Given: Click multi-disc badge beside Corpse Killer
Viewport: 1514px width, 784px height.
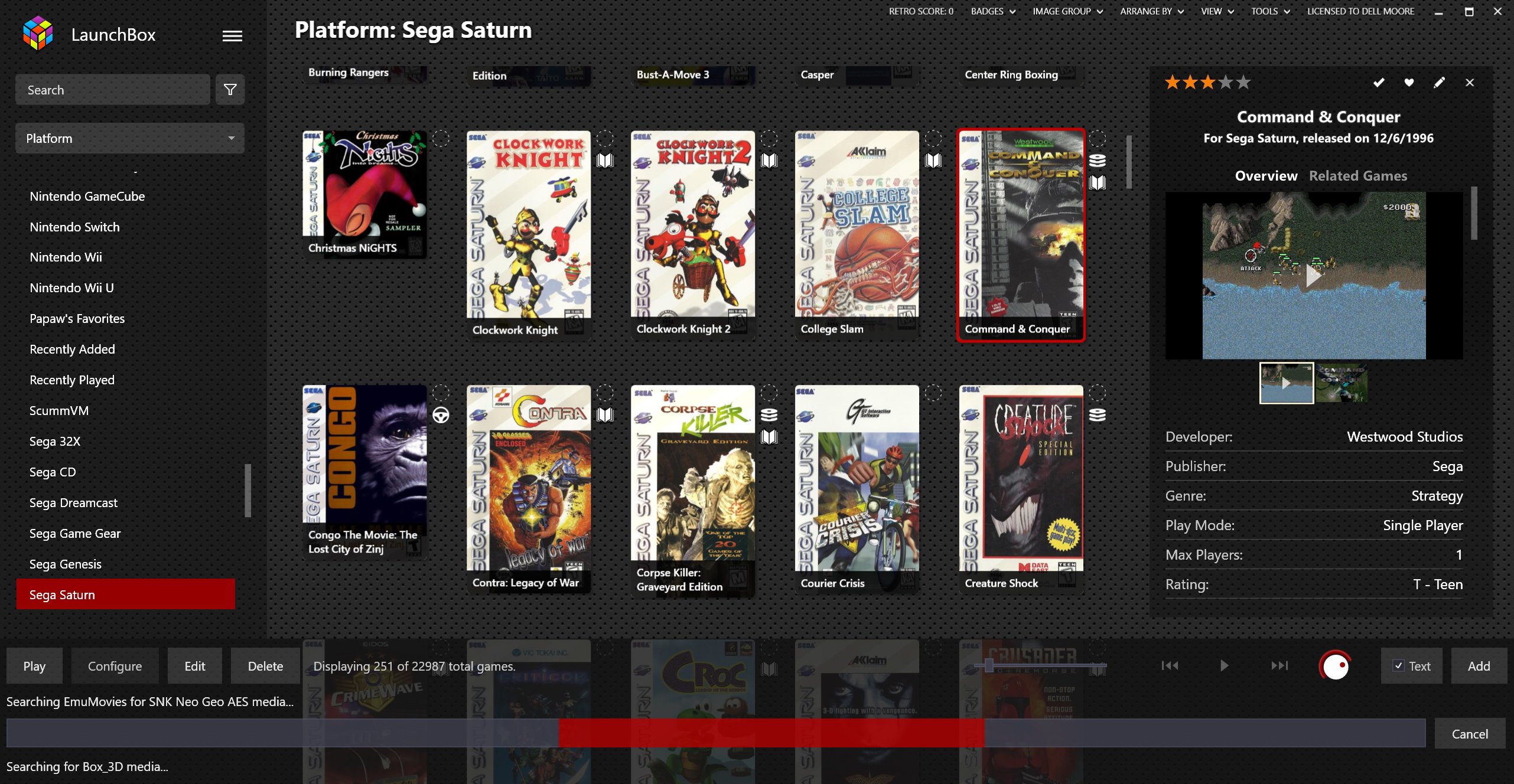Looking at the screenshot, I should pos(769,415).
